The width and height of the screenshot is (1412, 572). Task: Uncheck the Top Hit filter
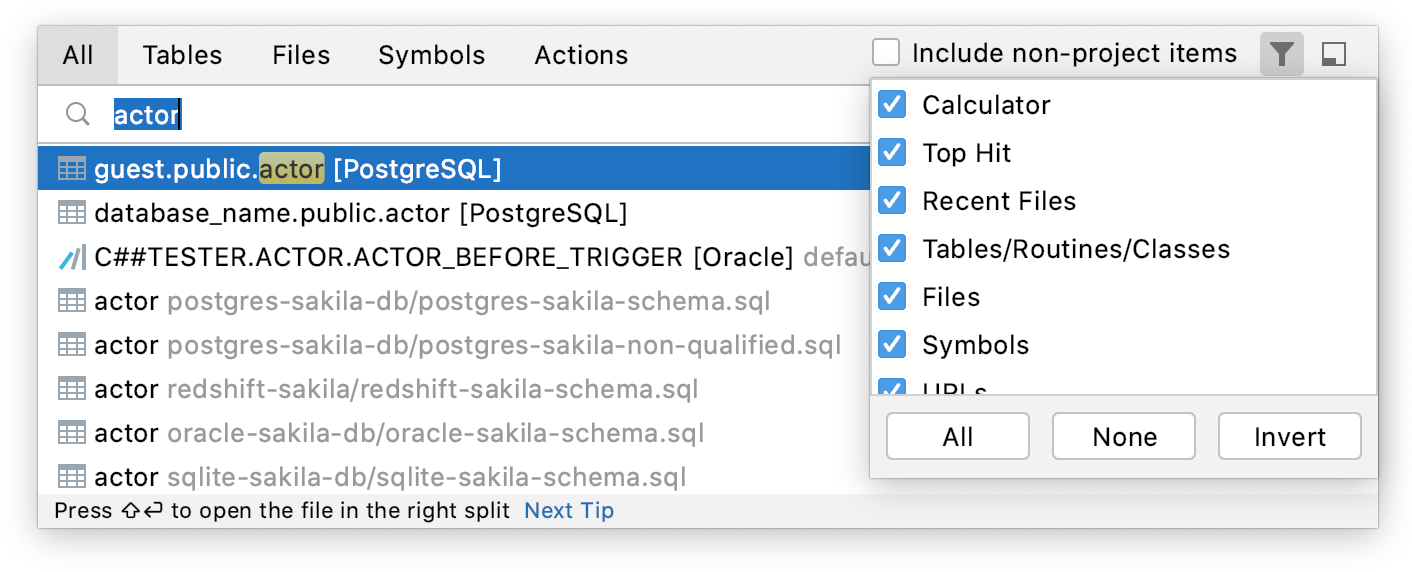click(x=891, y=152)
